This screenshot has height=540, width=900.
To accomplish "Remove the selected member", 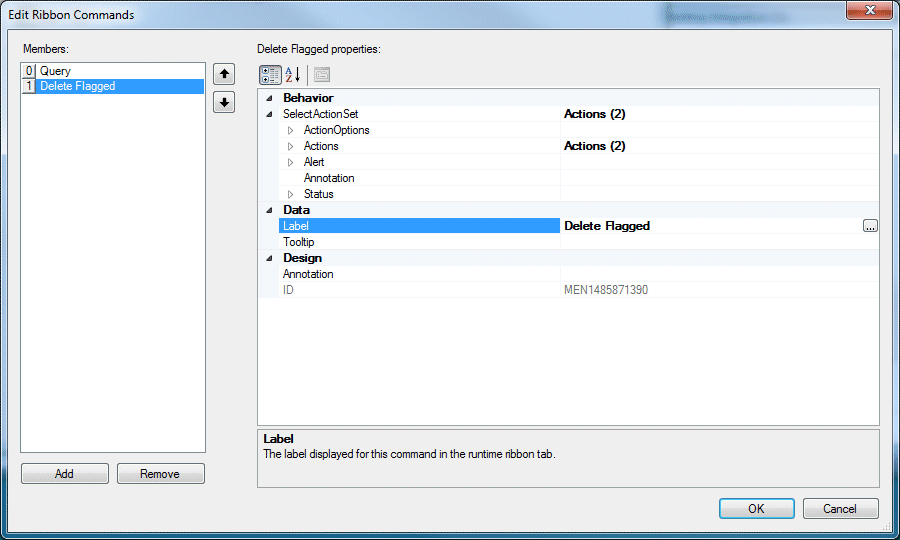I will [x=160, y=473].
